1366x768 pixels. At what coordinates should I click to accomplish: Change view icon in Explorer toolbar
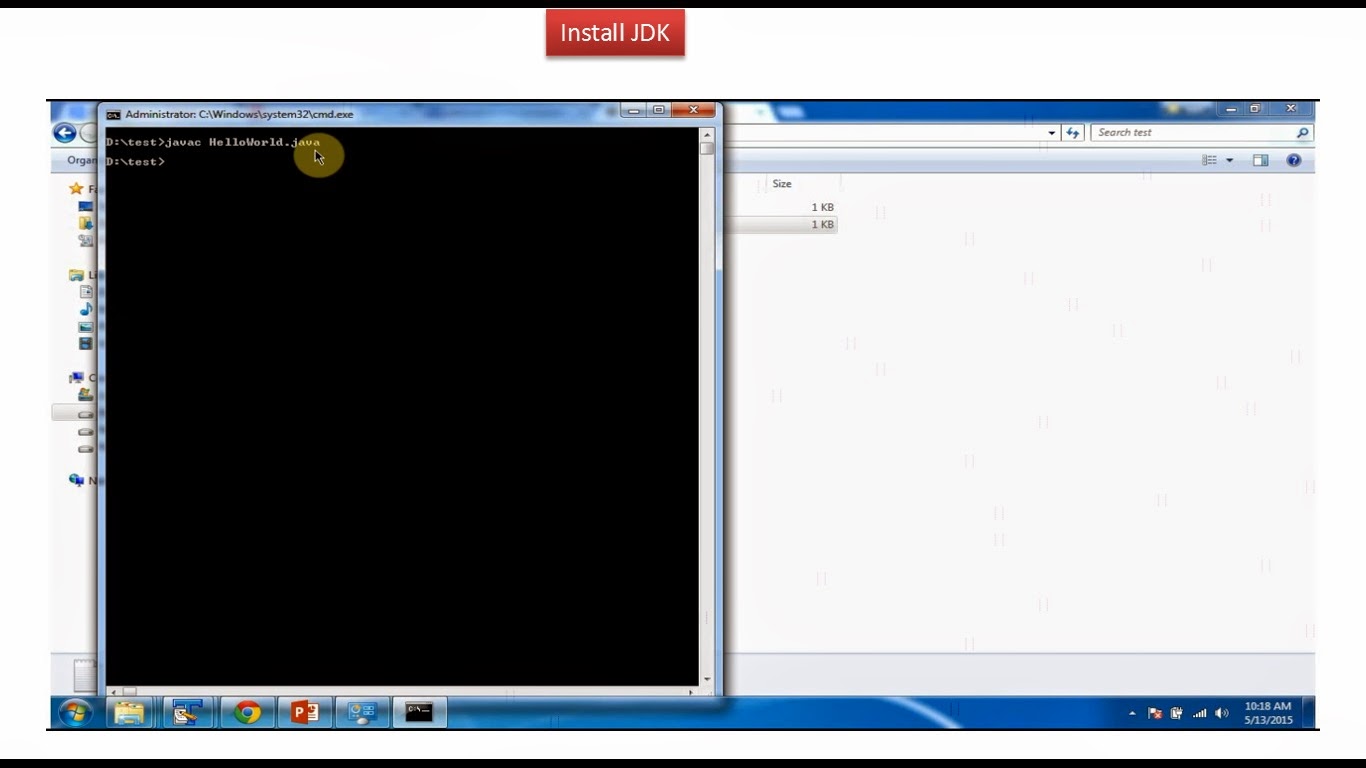[1210, 160]
